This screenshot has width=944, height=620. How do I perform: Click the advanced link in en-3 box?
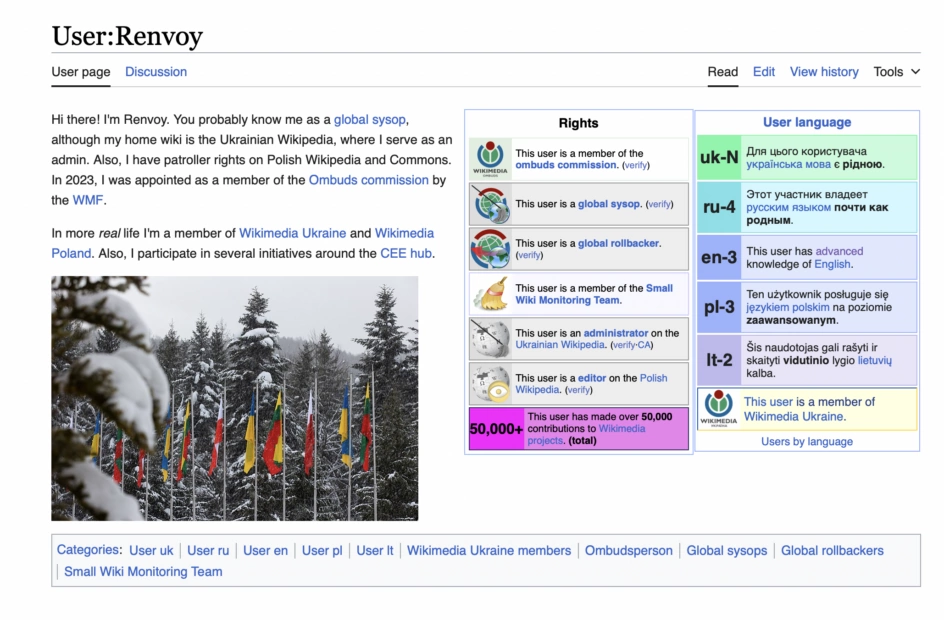[839, 251]
